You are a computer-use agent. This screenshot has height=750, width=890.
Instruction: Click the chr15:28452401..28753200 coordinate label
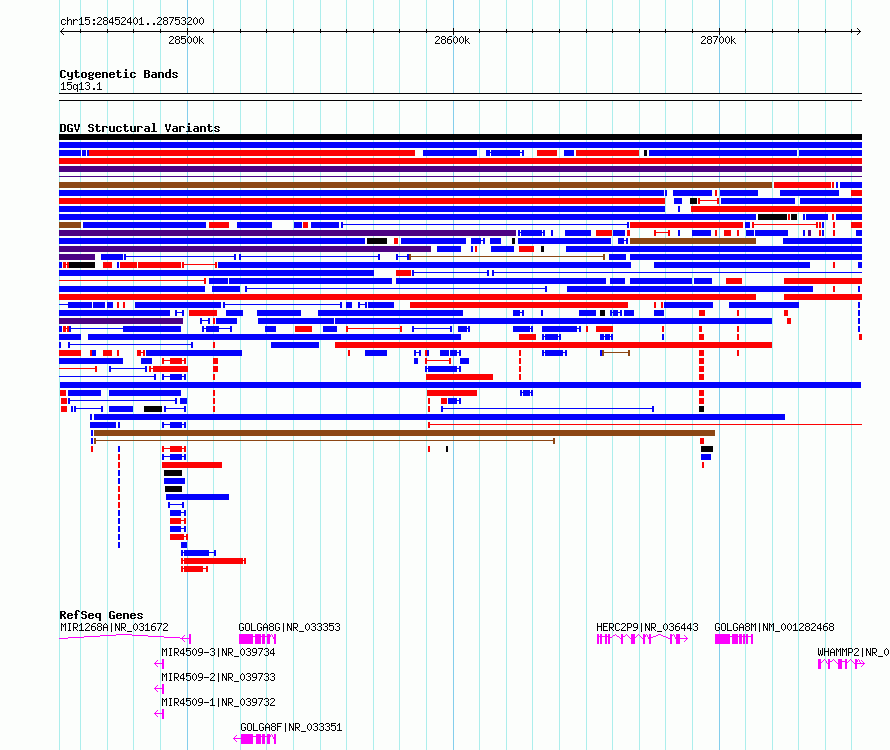tap(132, 21)
